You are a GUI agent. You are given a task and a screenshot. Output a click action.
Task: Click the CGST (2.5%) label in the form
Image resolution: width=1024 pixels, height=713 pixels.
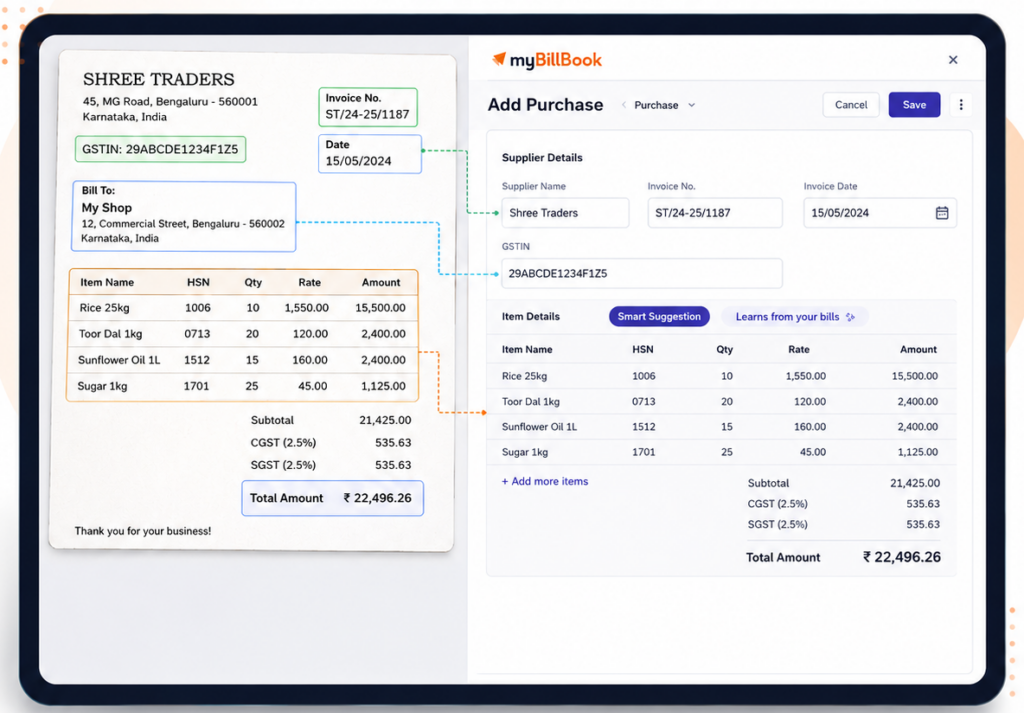[777, 504]
